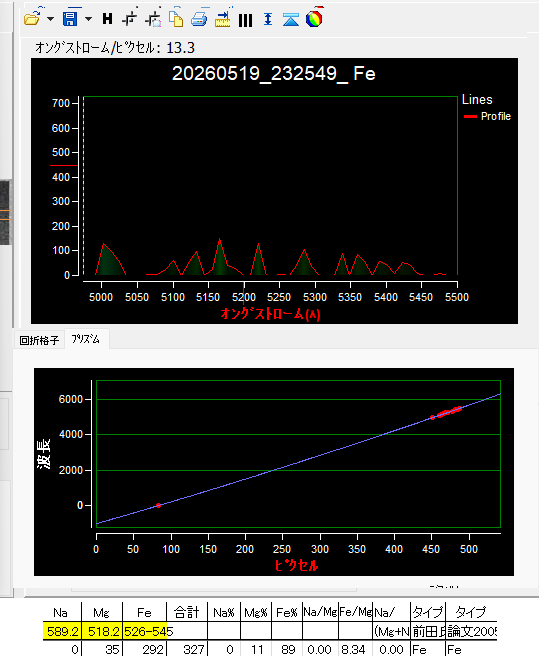Click the crosshair with pink box icon
The image size is (539, 664).
(153, 19)
